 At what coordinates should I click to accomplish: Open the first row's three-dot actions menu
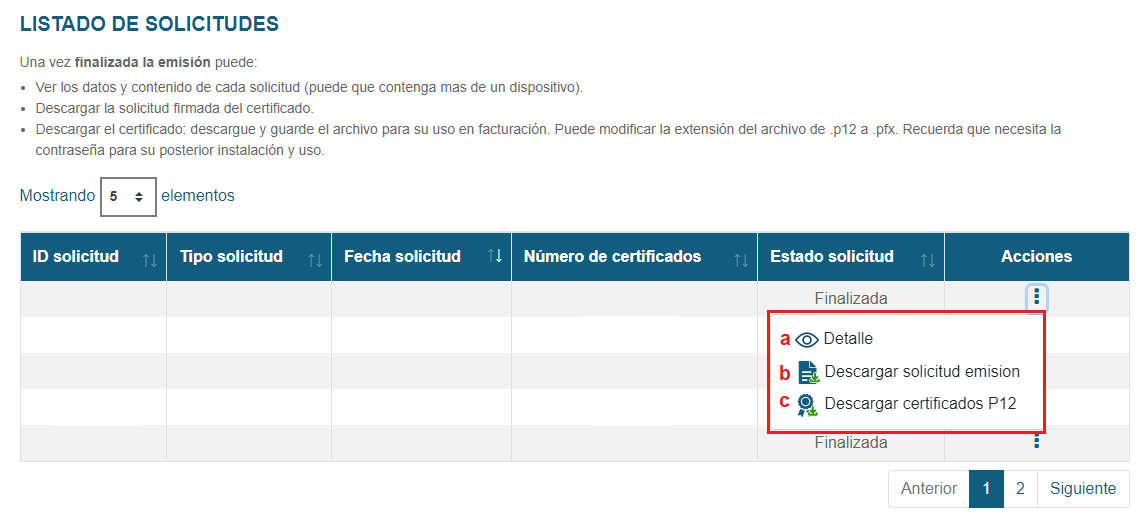tap(1037, 297)
